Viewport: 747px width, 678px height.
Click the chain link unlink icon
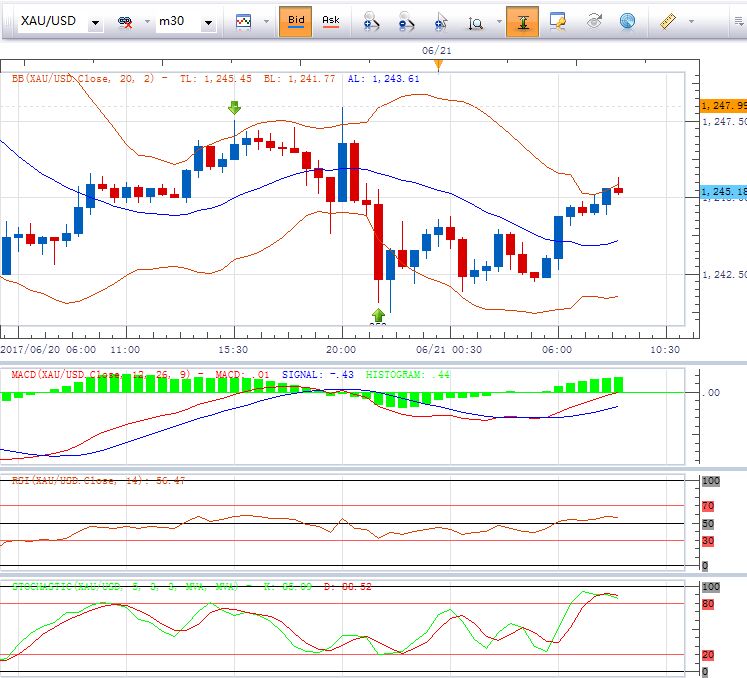[x=126, y=21]
